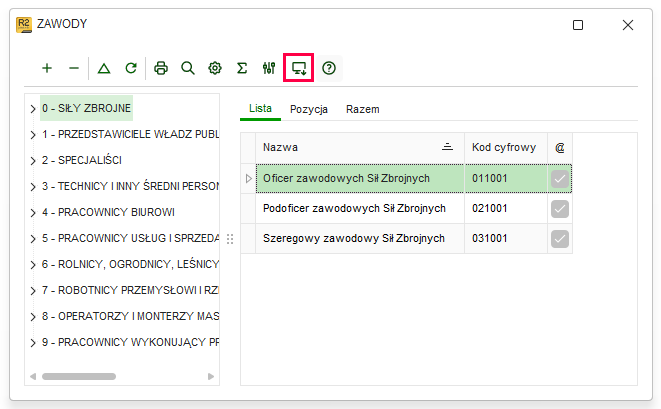The width and height of the screenshot is (661, 409).
Task: Click the tree scrollbar right arrow
Action: (x=211, y=377)
